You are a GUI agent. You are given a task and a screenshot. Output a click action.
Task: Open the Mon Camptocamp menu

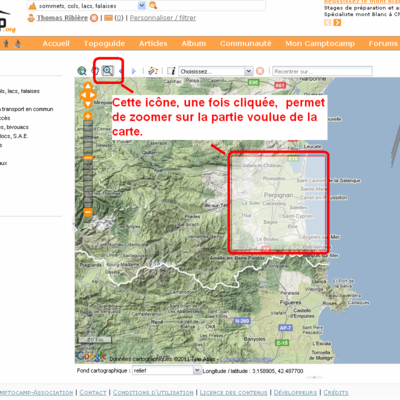point(320,43)
